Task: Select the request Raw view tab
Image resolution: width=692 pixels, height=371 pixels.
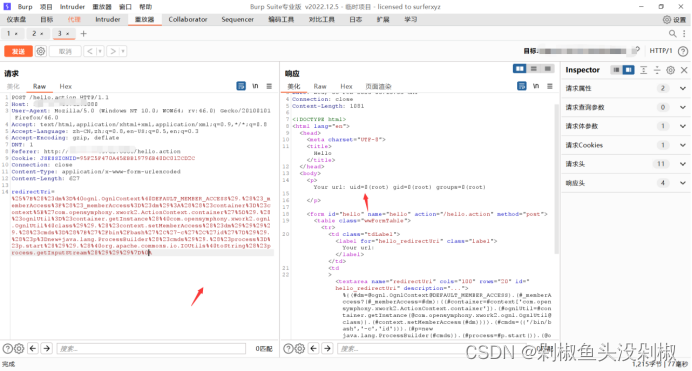Action: click(x=39, y=86)
